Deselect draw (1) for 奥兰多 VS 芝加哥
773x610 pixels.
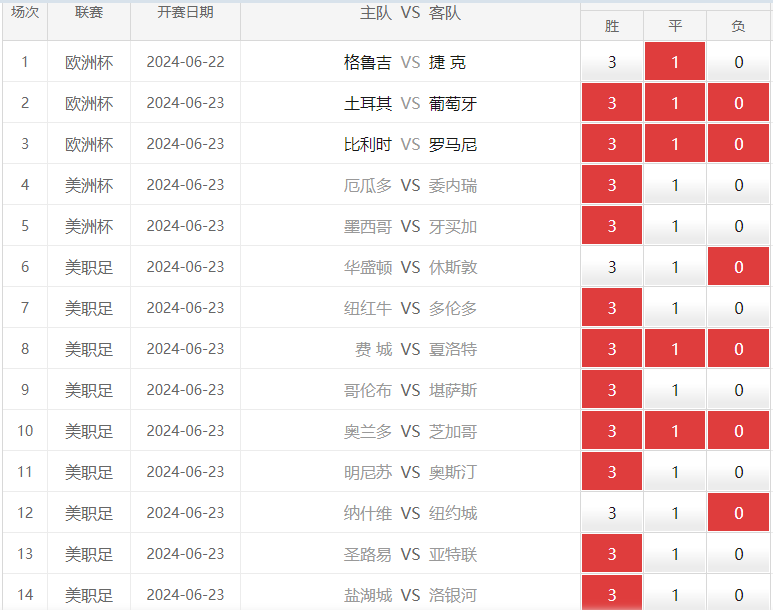pos(675,430)
